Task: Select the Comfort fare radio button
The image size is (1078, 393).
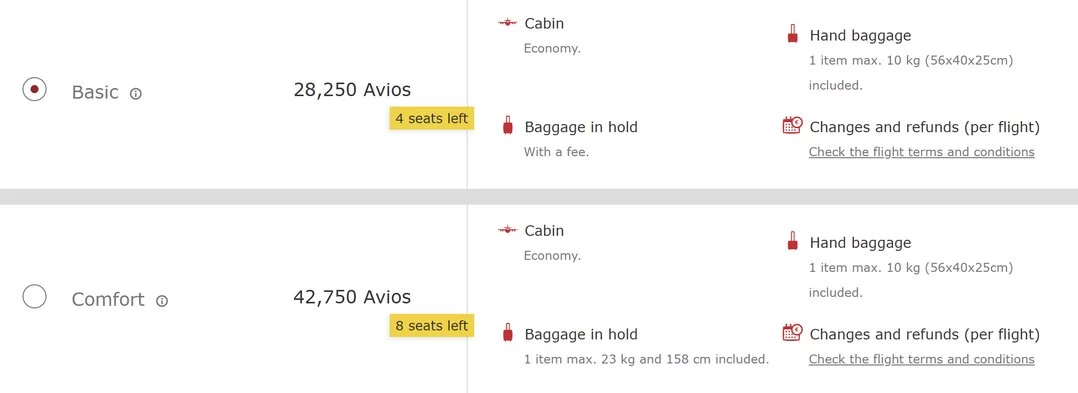Action: click(34, 297)
